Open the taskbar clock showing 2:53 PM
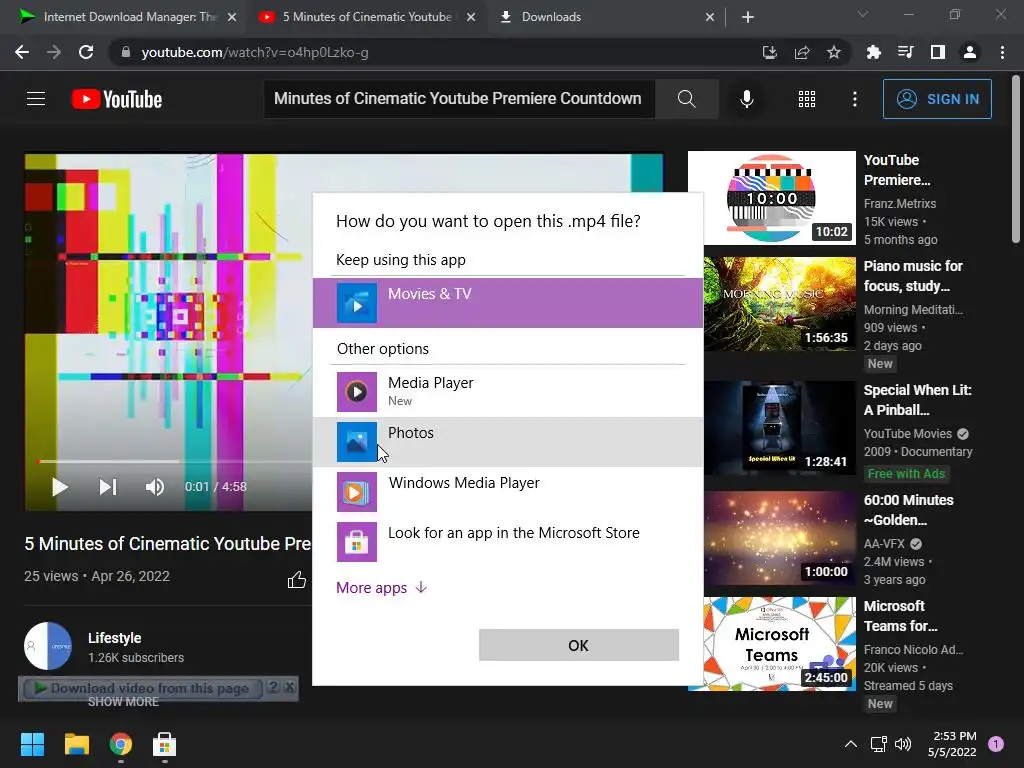The height and width of the screenshot is (768, 1024). [x=952, y=744]
